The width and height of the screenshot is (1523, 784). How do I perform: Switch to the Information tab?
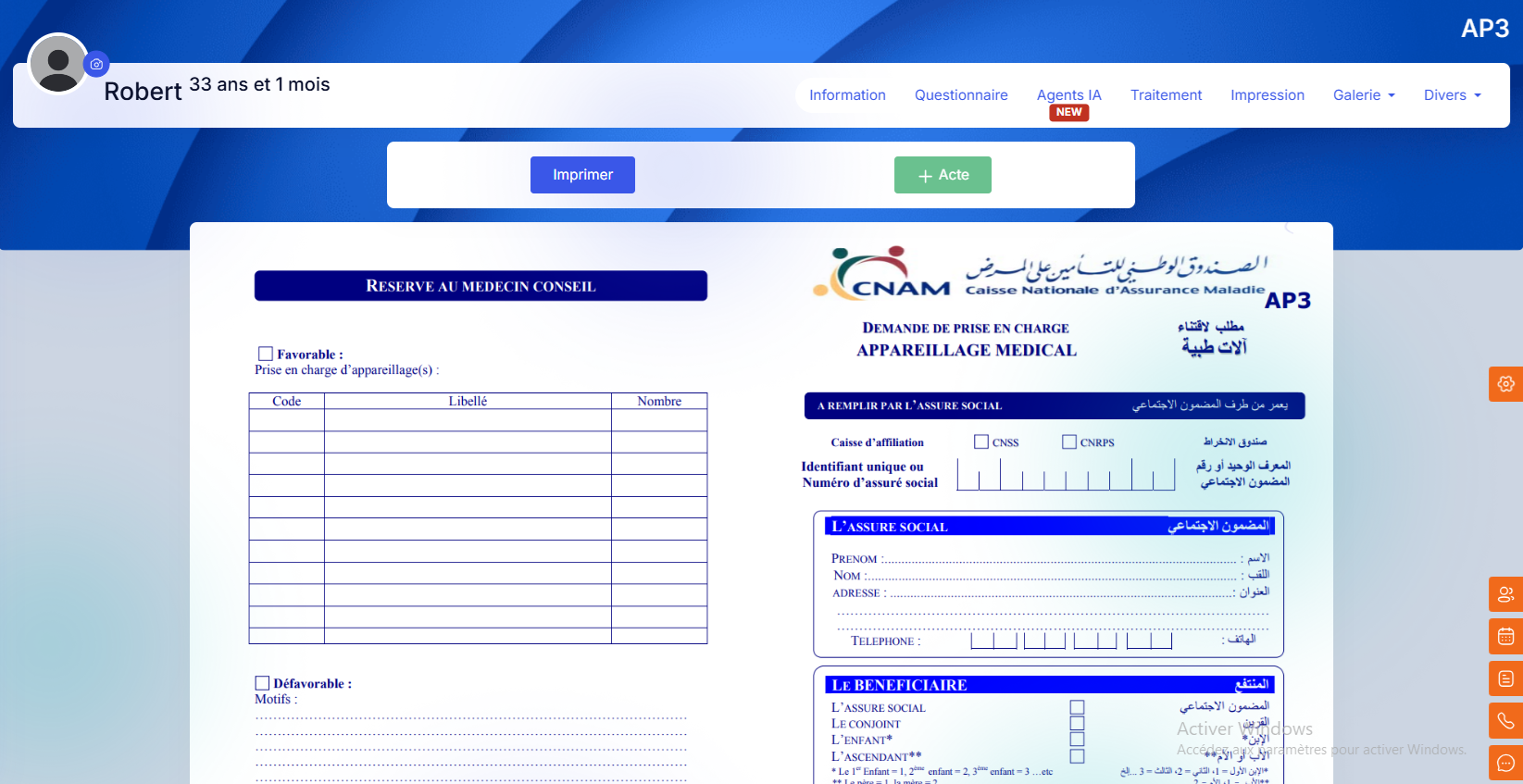pos(847,95)
